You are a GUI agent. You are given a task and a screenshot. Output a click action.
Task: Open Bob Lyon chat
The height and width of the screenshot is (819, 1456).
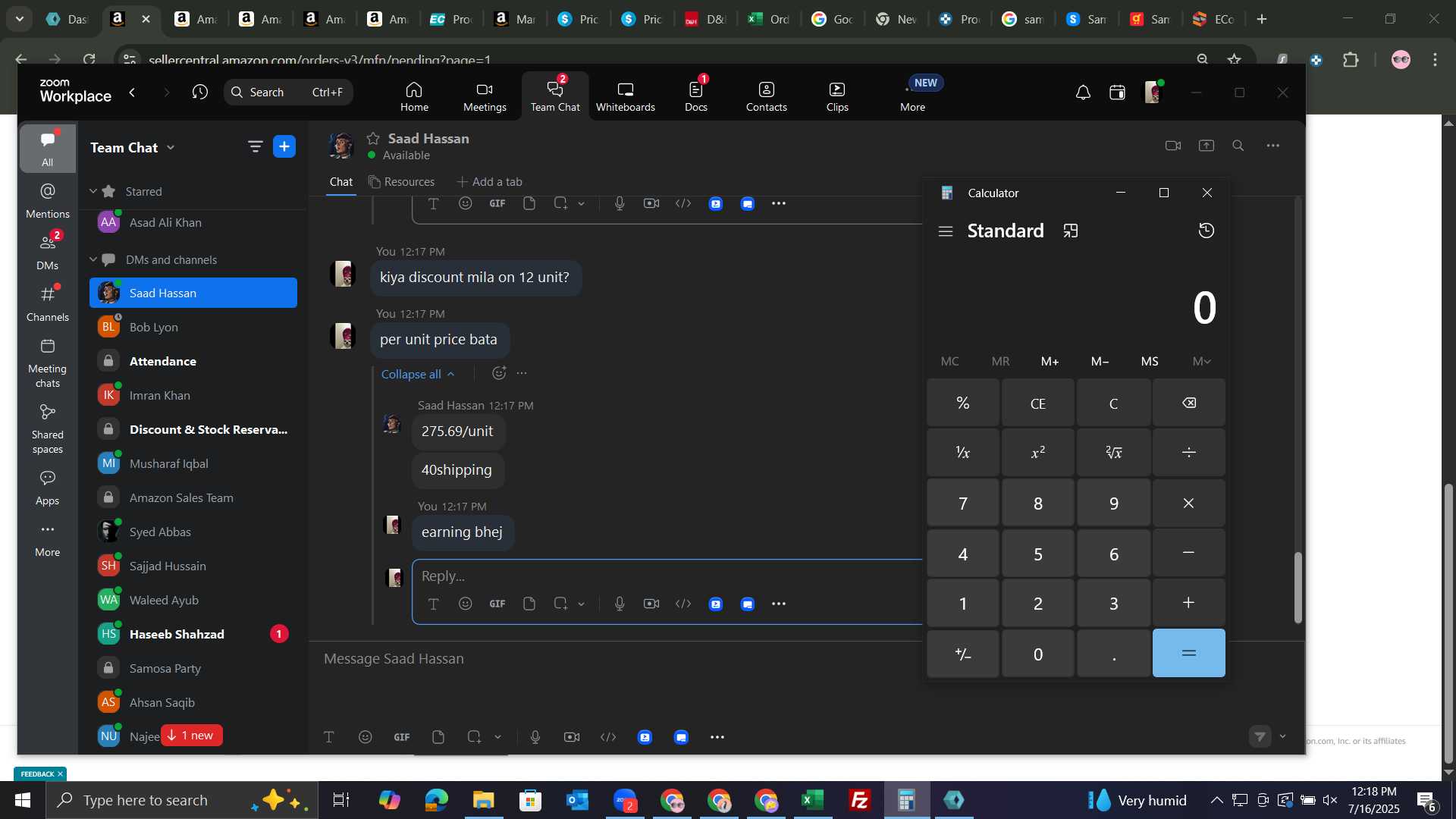[x=193, y=327]
